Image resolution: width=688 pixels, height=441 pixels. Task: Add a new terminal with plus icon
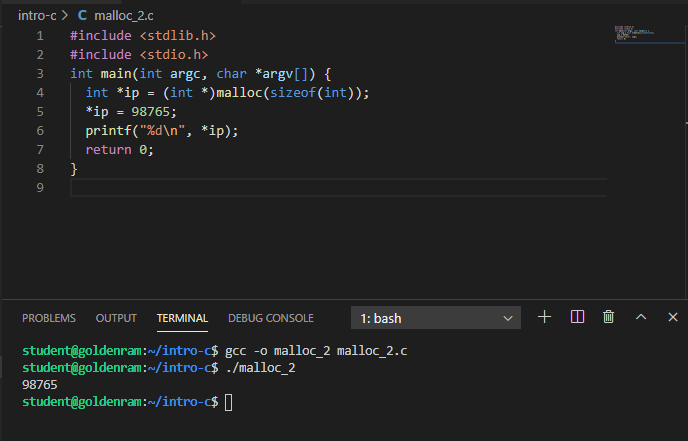click(545, 317)
